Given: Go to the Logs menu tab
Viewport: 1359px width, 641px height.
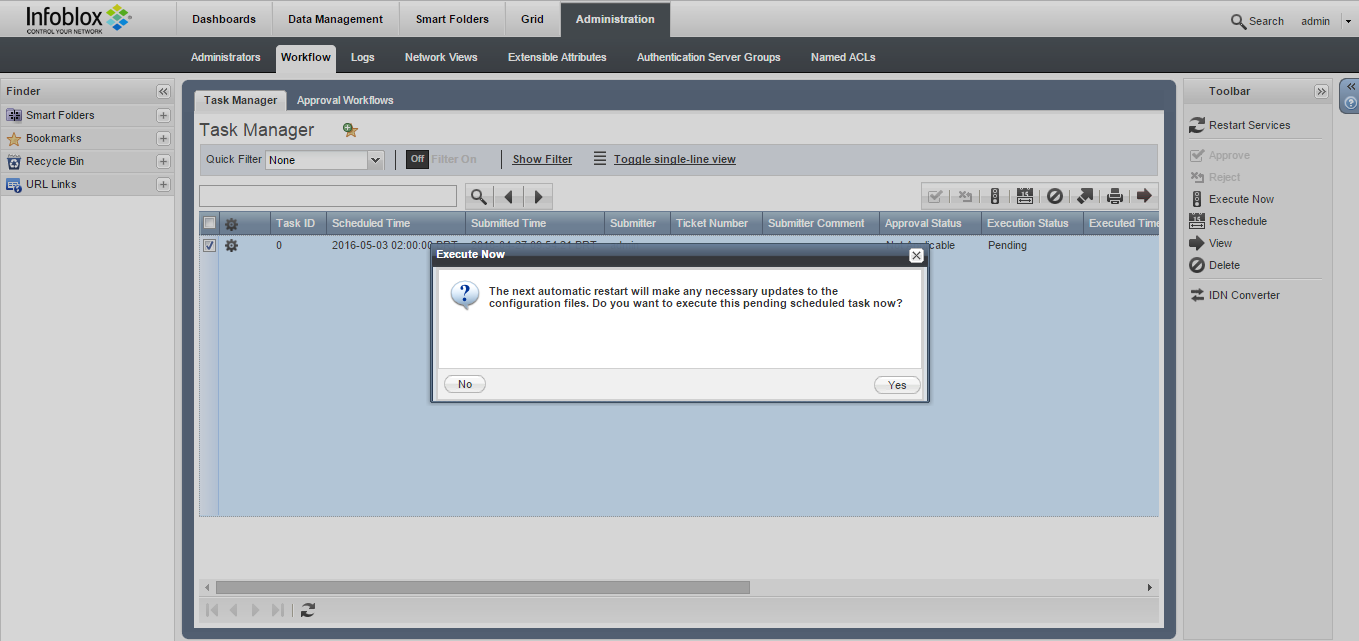Looking at the screenshot, I should click(362, 57).
